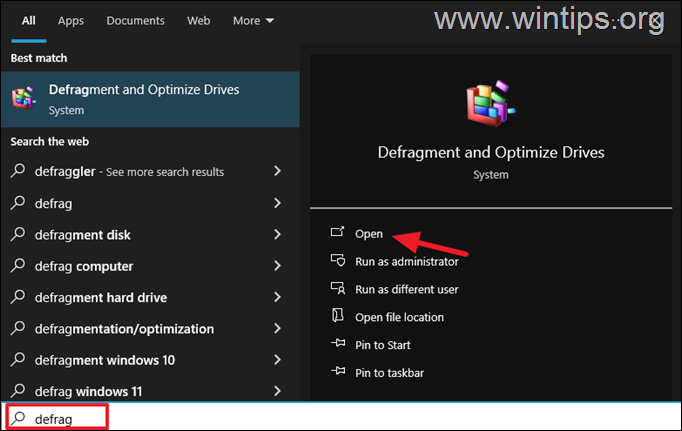Expand the defragment disk suggestion arrow

click(277, 235)
